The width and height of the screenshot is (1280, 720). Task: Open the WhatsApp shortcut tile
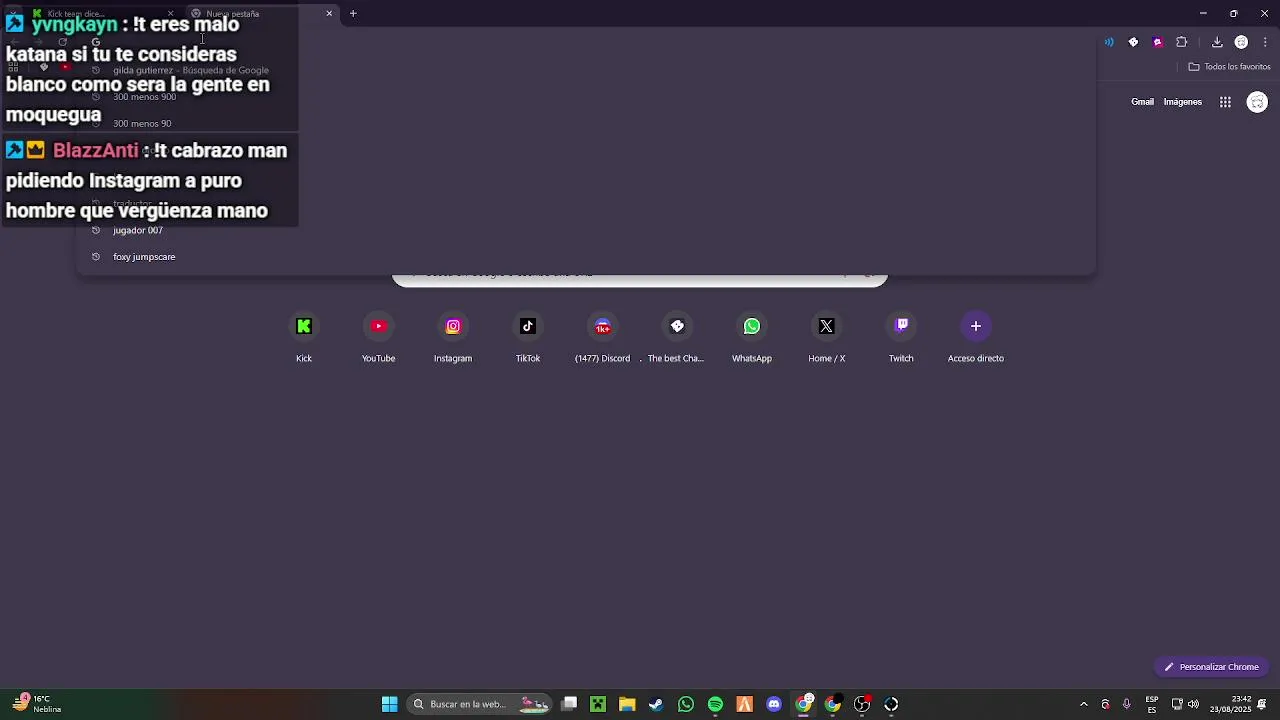(x=752, y=338)
